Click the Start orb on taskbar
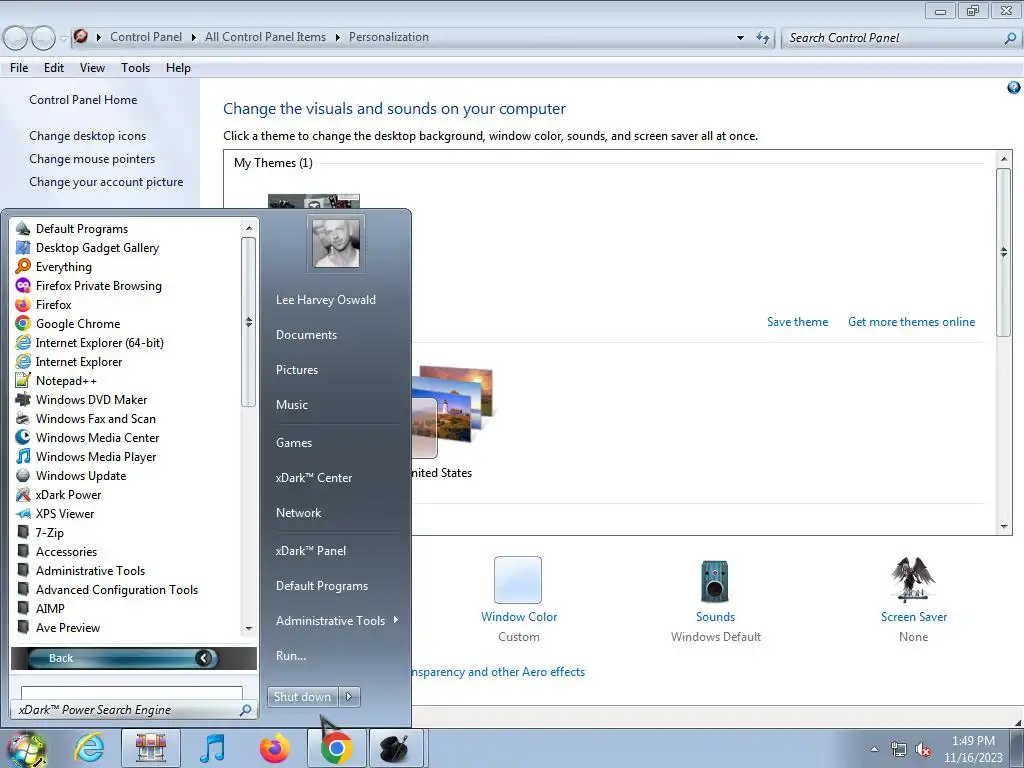Image resolution: width=1024 pixels, height=768 pixels. click(x=26, y=749)
